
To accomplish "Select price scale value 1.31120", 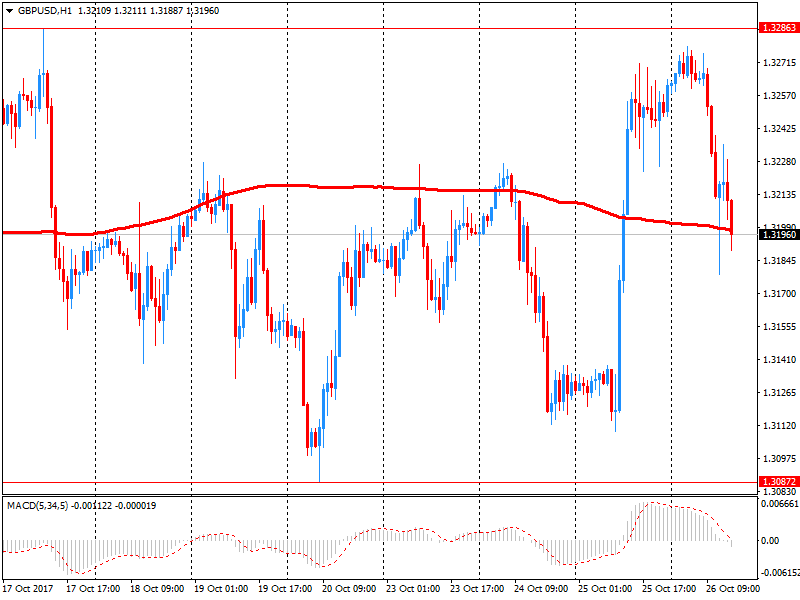I will pos(779,426).
